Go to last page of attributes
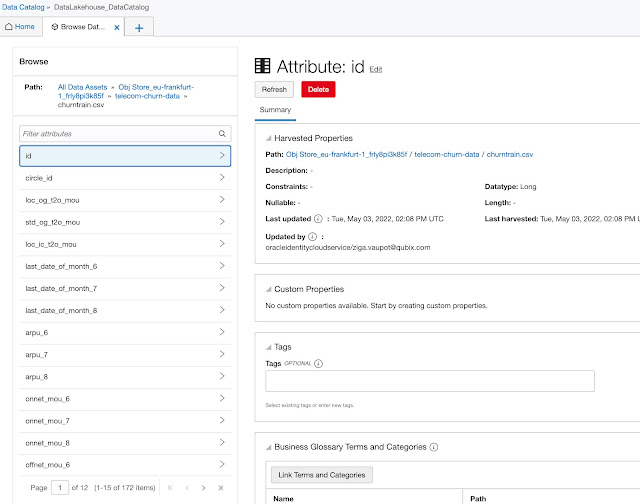The height and width of the screenshot is (504, 640). [x=220, y=488]
